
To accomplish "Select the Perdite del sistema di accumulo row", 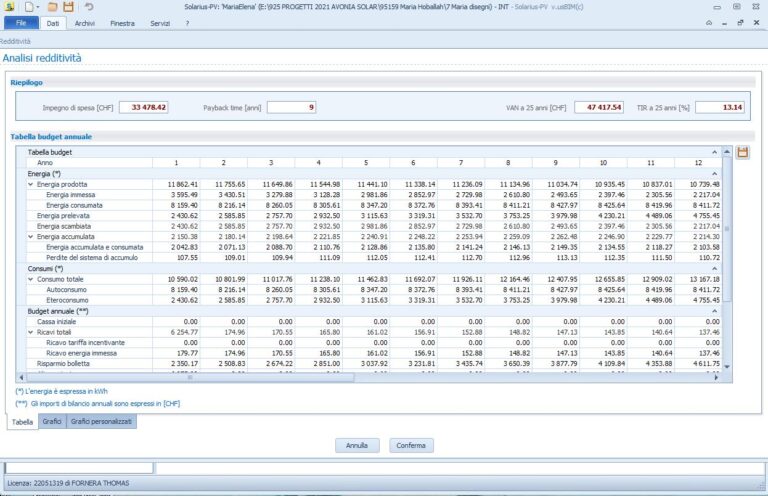I will pyautogui.click(x=92, y=258).
